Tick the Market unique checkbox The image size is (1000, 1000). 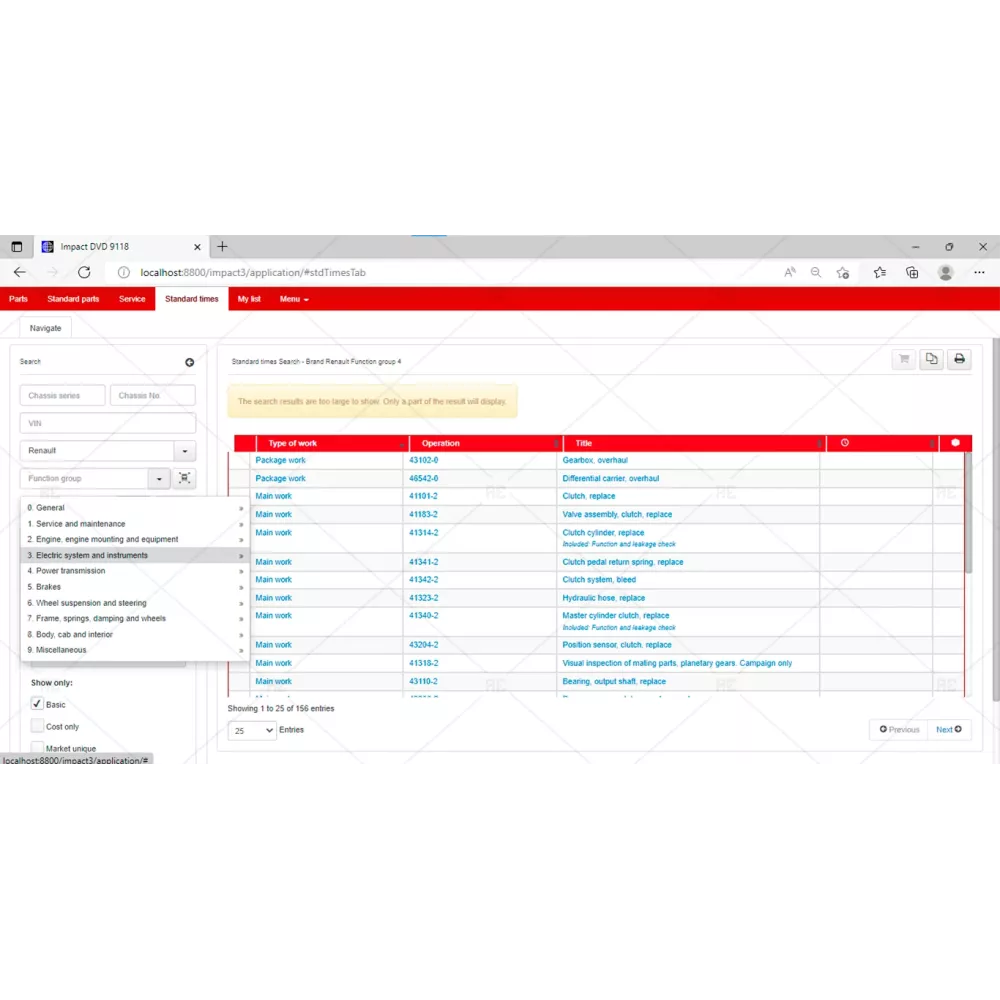coord(37,748)
